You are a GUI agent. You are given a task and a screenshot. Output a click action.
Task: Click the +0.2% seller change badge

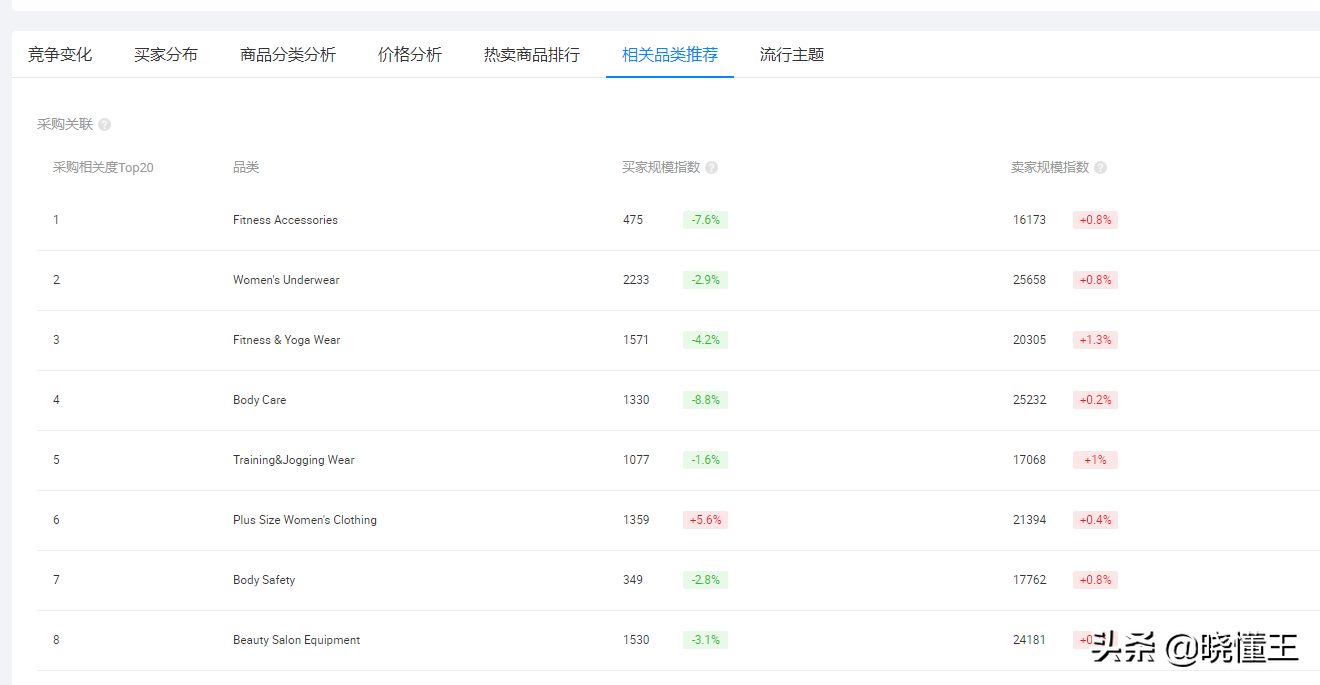click(x=1095, y=400)
